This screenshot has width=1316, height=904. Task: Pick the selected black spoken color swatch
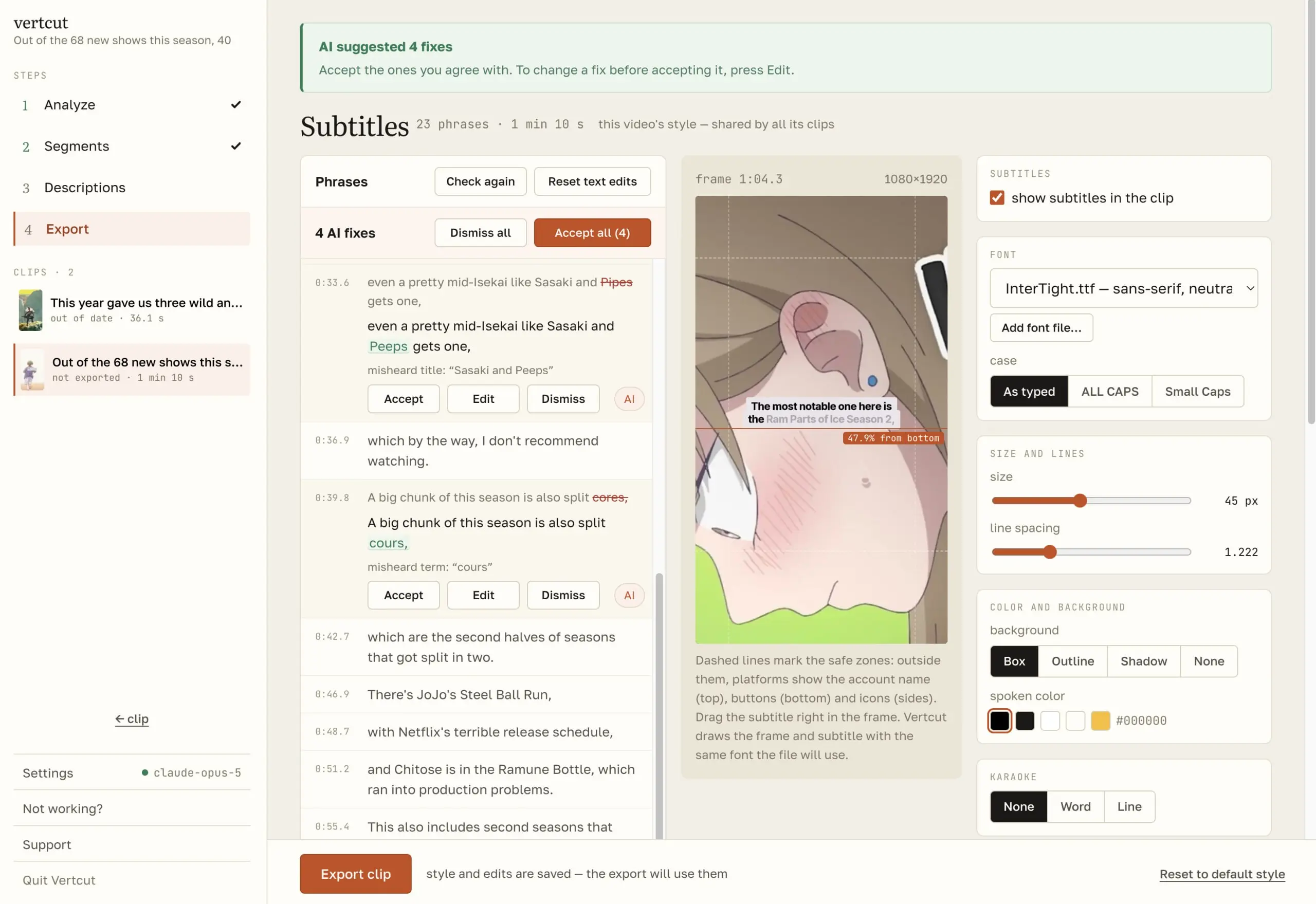point(999,721)
